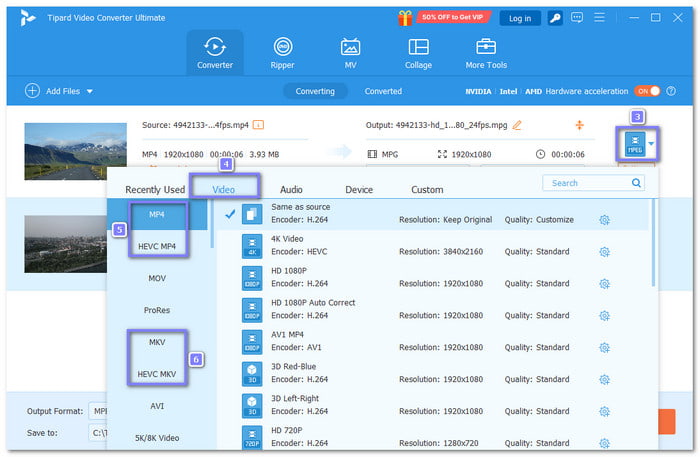700x457 pixels.
Task: Click the source file info icon
Action: [x=258, y=125]
